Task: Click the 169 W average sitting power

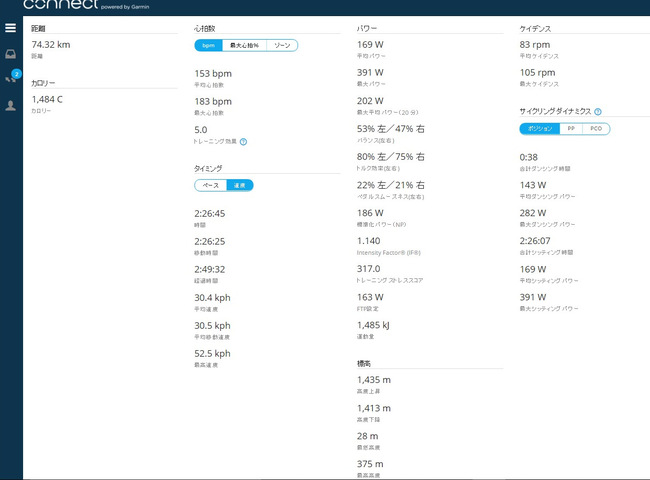Action: (533, 269)
